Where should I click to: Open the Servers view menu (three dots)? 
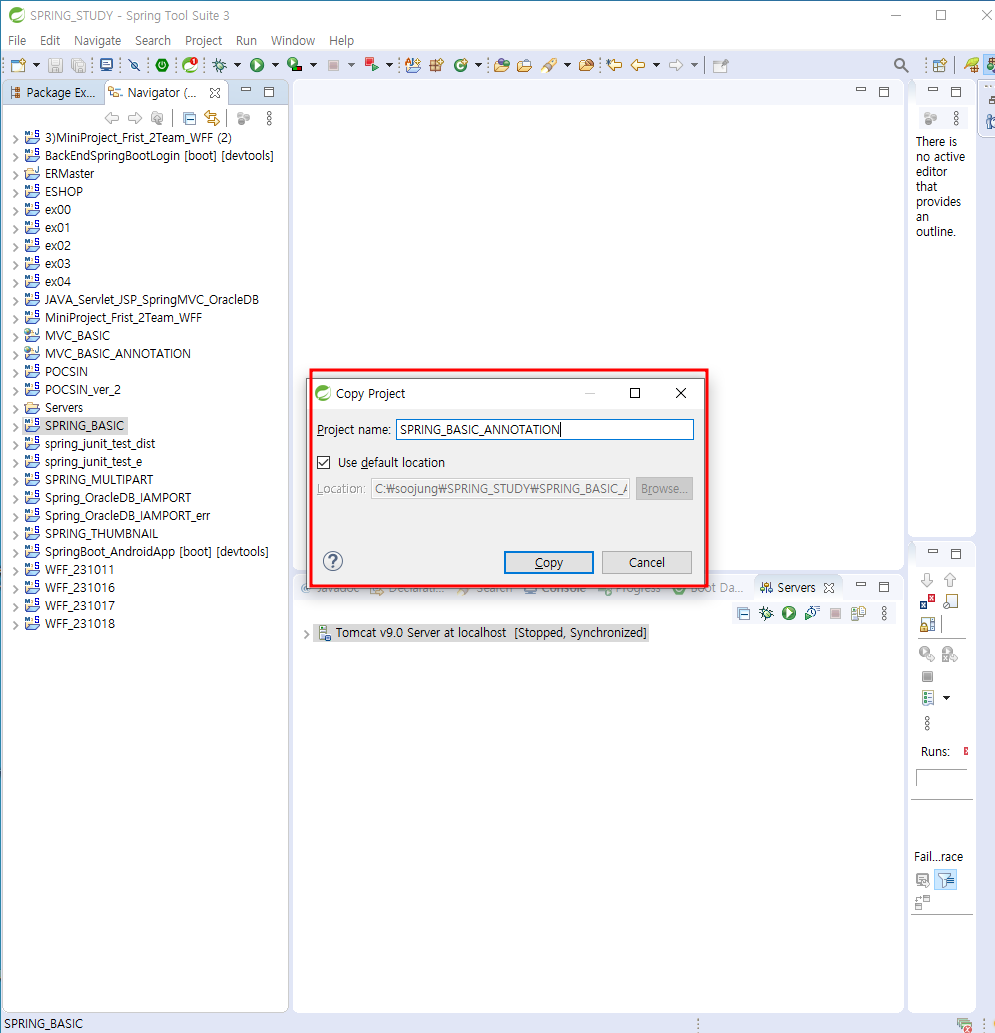884,613
